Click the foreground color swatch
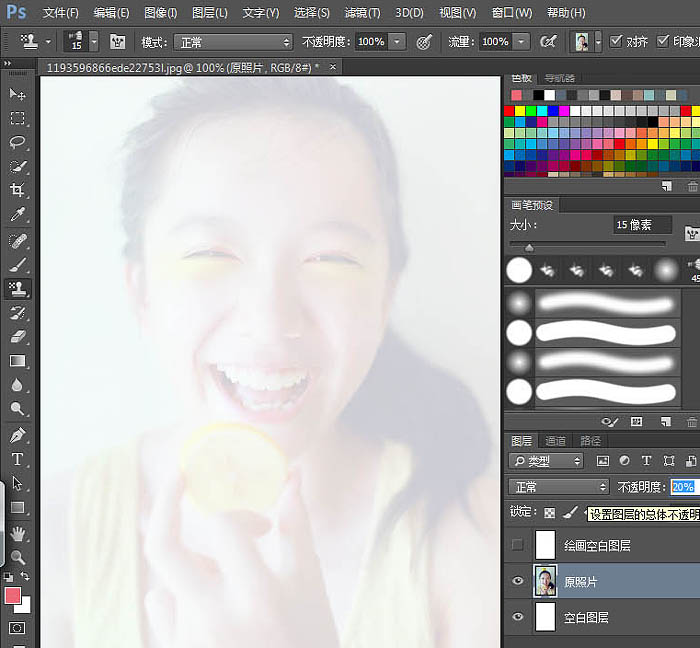The width and height of the screenshot is (700, 648). click(14, 596)
